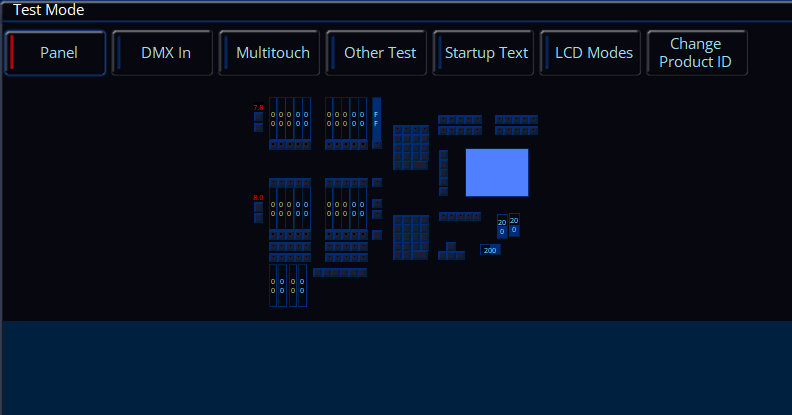
Task: Click the Change Product ID button
Action: pos(696,53)
